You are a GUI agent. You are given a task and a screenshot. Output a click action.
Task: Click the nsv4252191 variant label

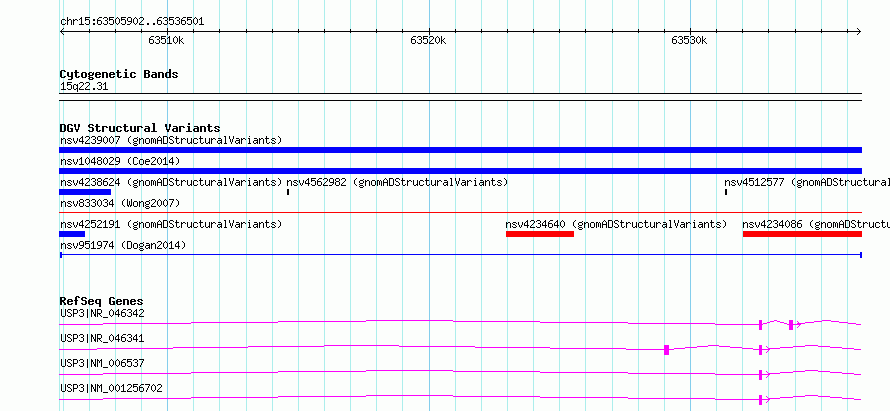pos(171,224)
